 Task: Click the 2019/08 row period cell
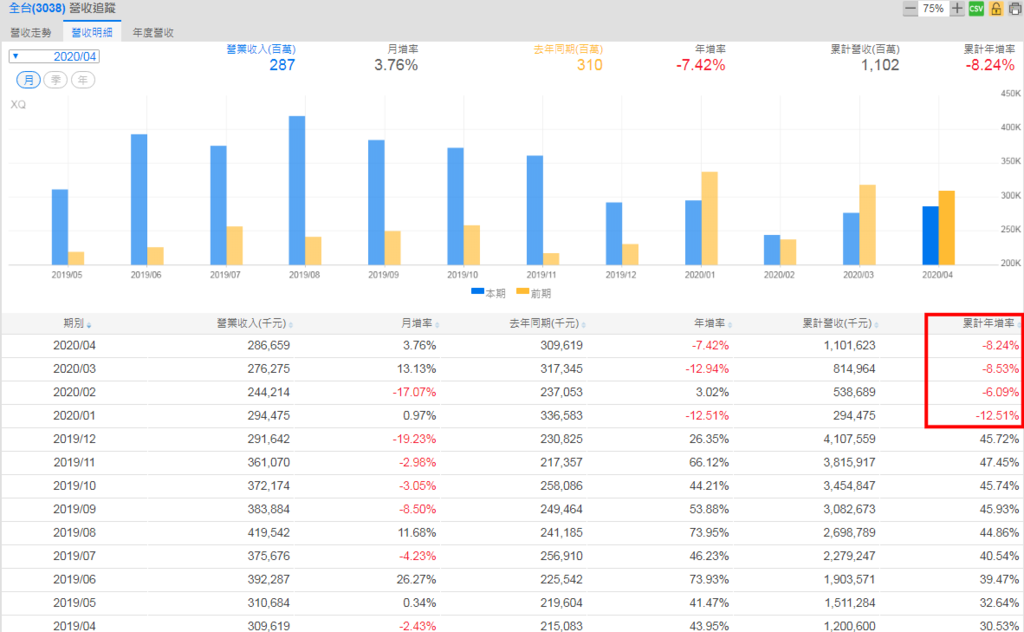(74, 533)
